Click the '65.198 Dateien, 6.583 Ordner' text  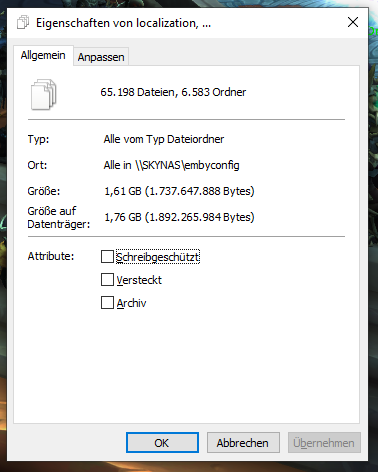[173, 92]
